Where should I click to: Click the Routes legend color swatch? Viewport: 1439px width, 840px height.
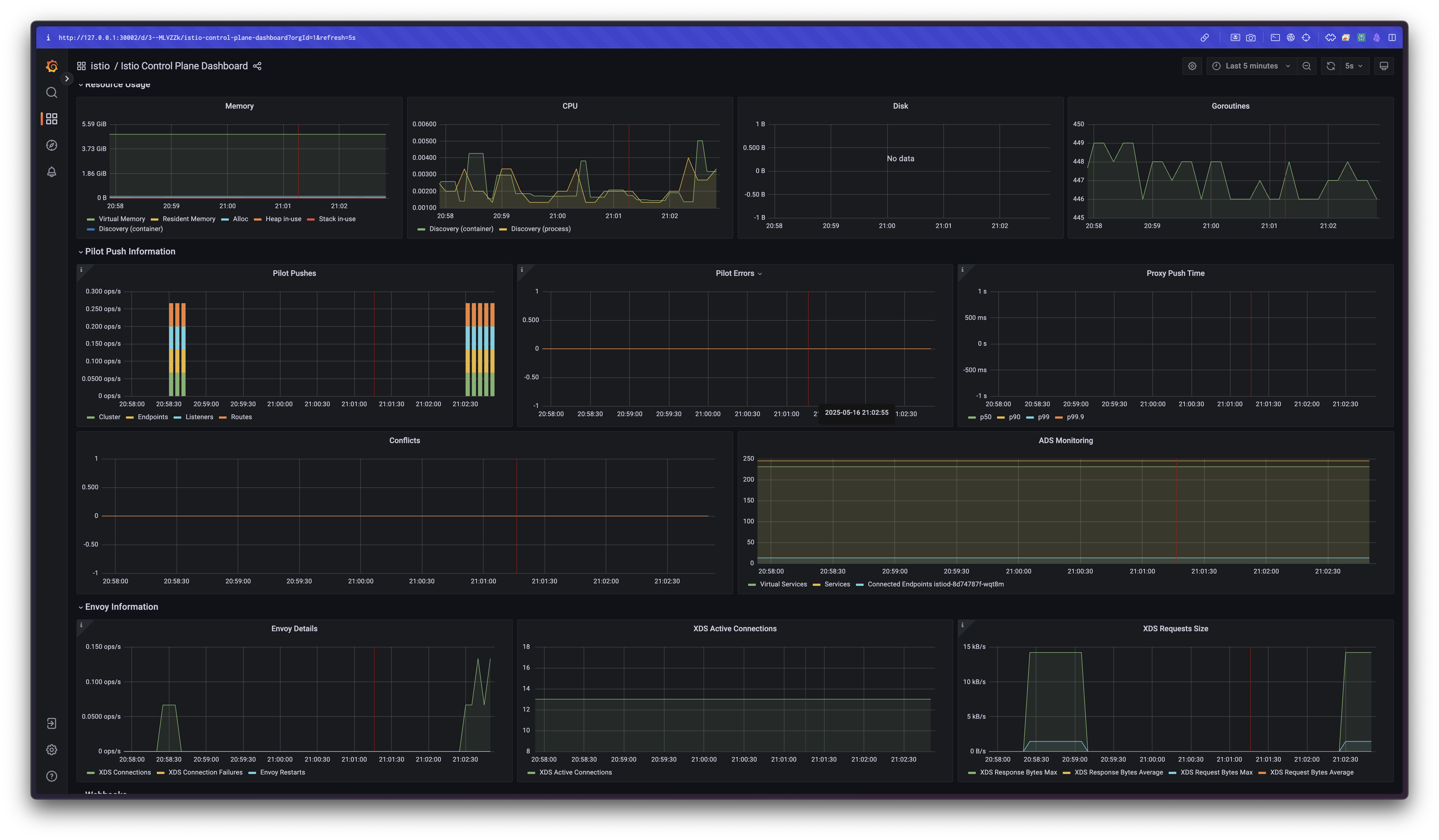tap(223, 418)
